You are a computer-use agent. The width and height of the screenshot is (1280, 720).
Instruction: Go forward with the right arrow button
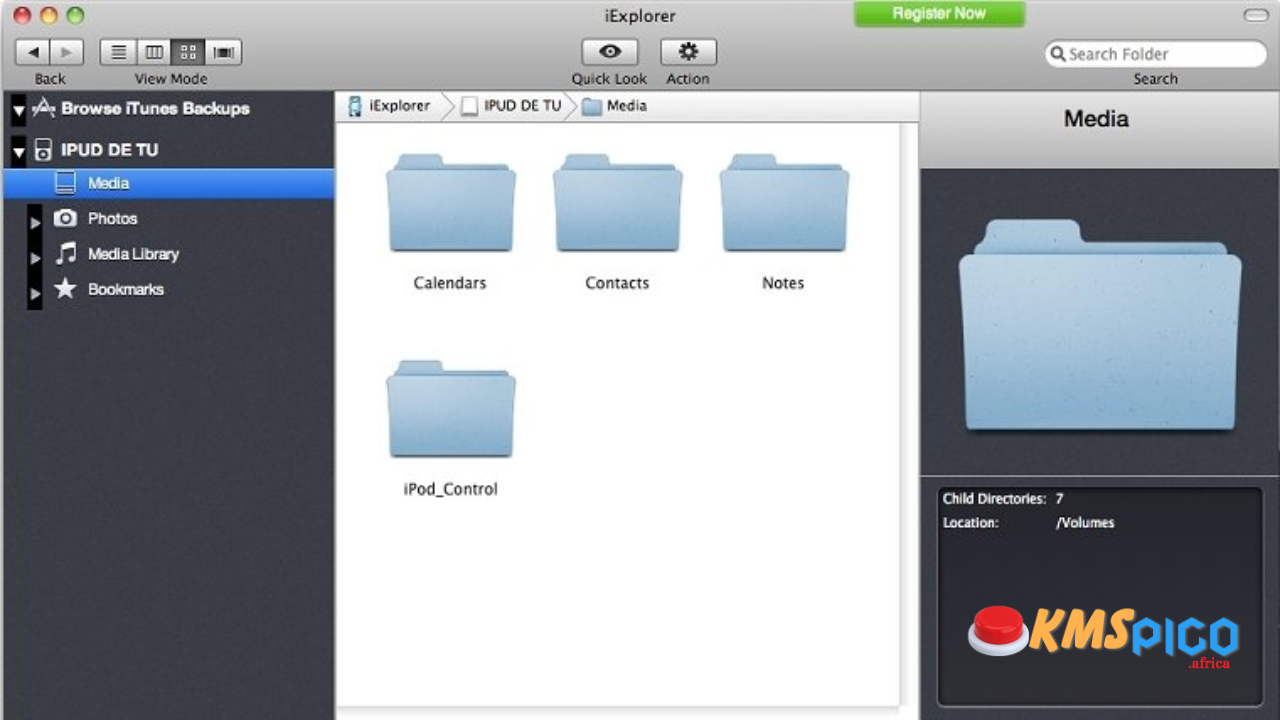(x=66, y=52)
